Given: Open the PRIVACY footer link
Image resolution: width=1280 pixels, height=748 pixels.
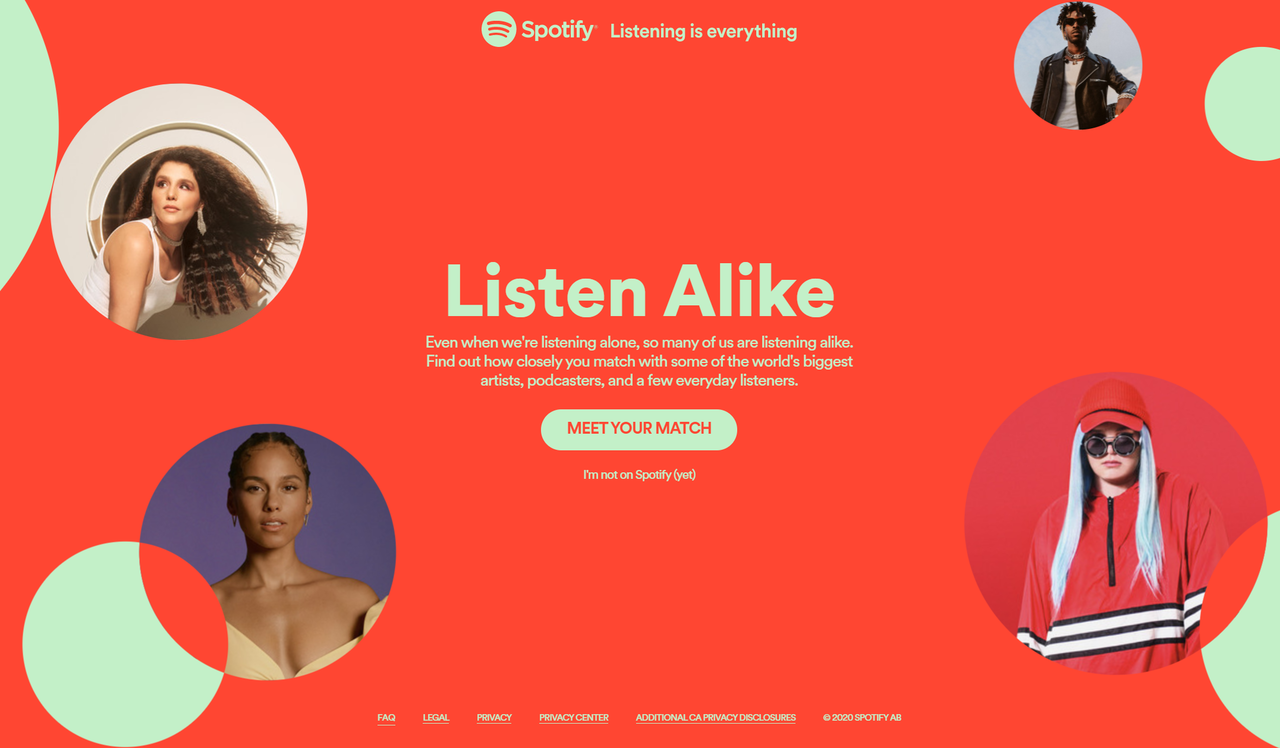Looking at the screenshot, I should [x=494, y=718].
